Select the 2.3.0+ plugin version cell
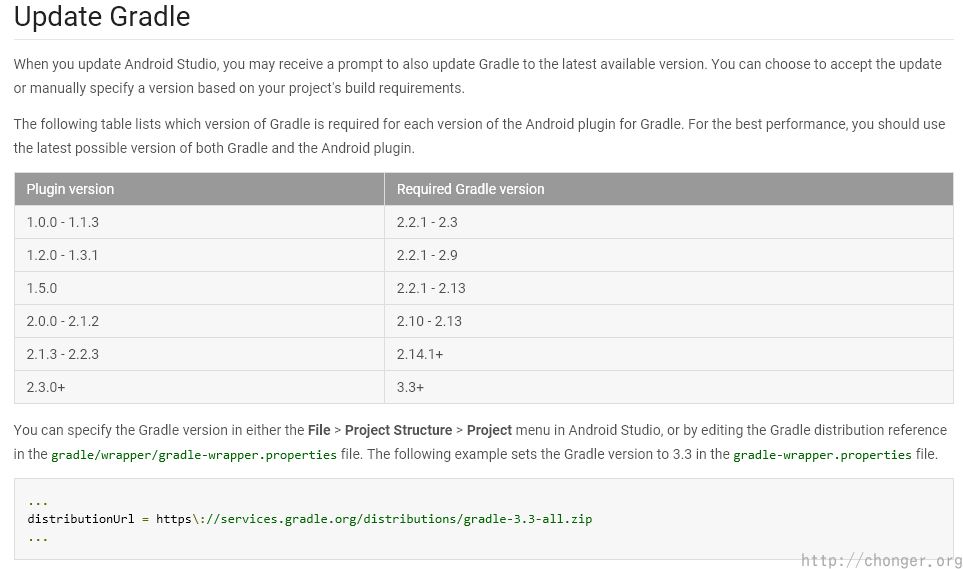963x569 pixels. pos(46,387)
